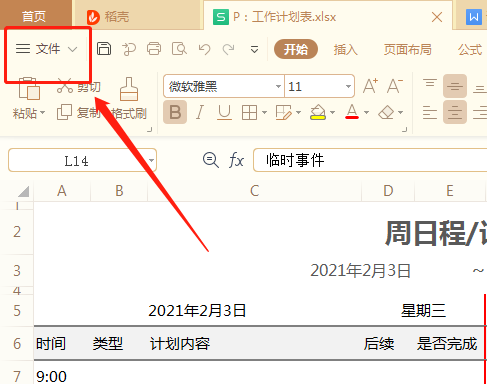The height and width of the screenshot is (384, 487).
Task: Open the font size 11 dropdown
Action: click(348, 86)
